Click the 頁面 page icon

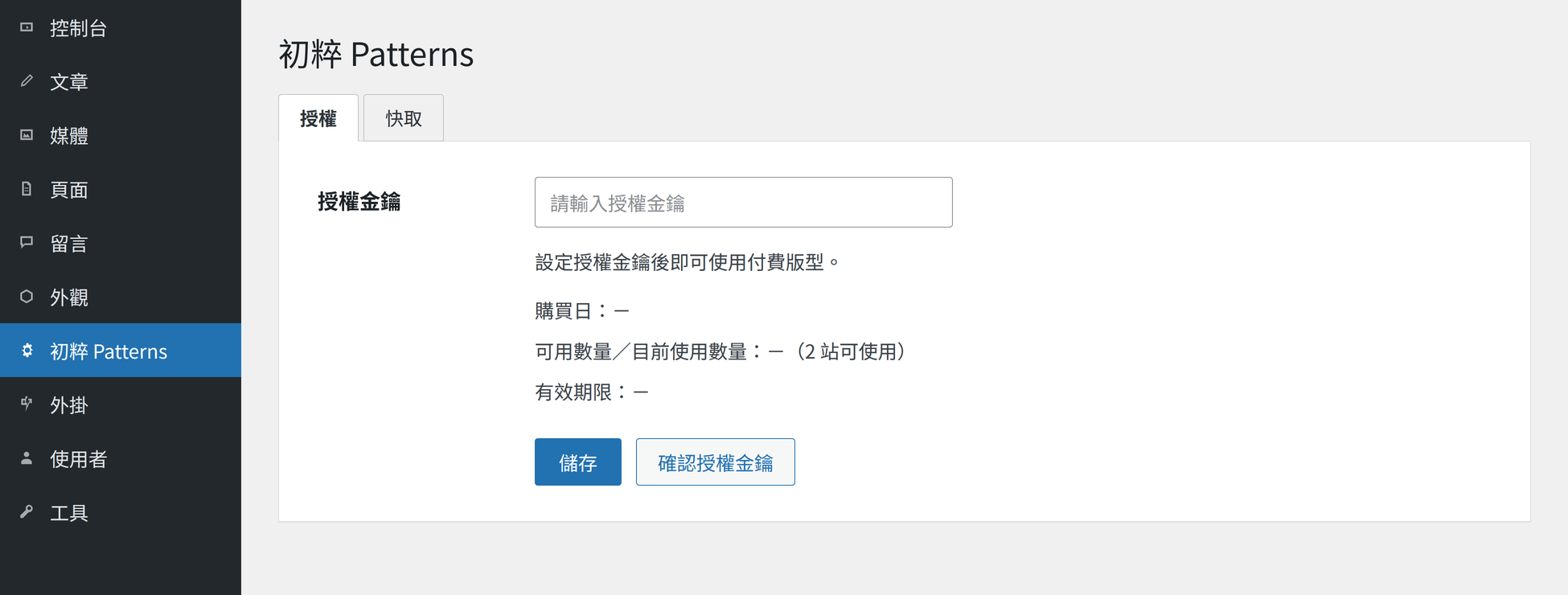coord(27,189)
